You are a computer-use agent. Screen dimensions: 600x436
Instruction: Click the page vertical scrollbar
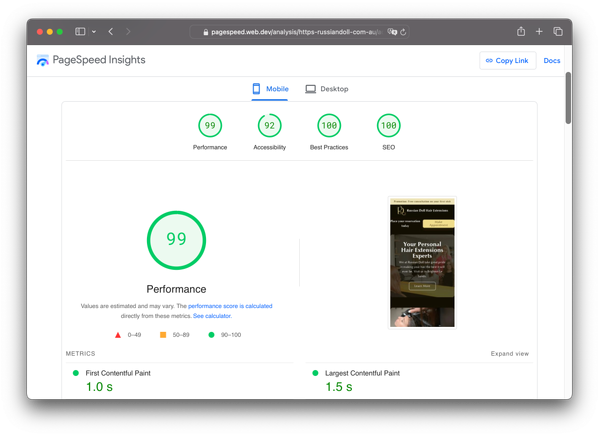tap(568, 98)
